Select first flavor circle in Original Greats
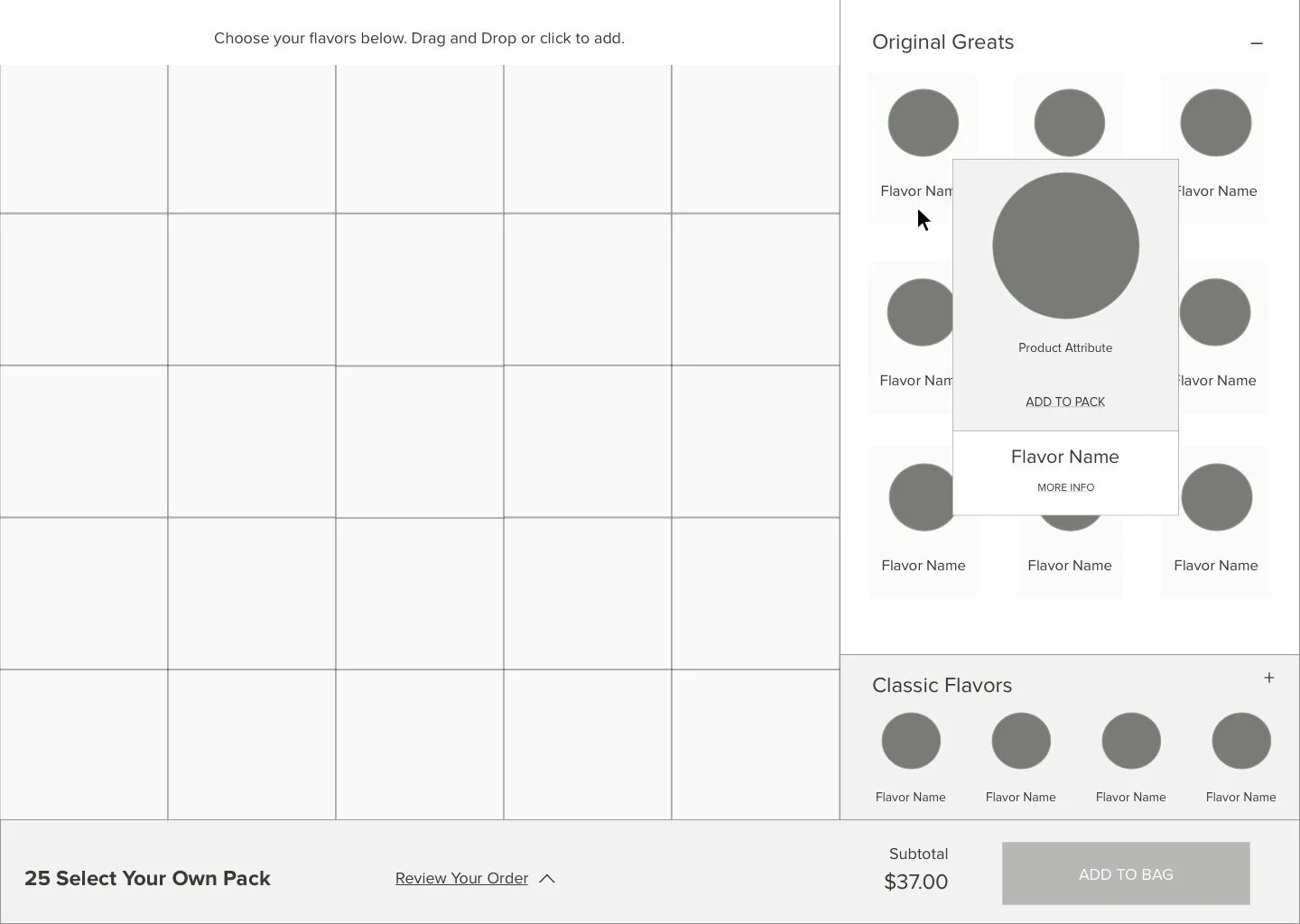This screenshot has height=924, width=1300. pos(923,123)
